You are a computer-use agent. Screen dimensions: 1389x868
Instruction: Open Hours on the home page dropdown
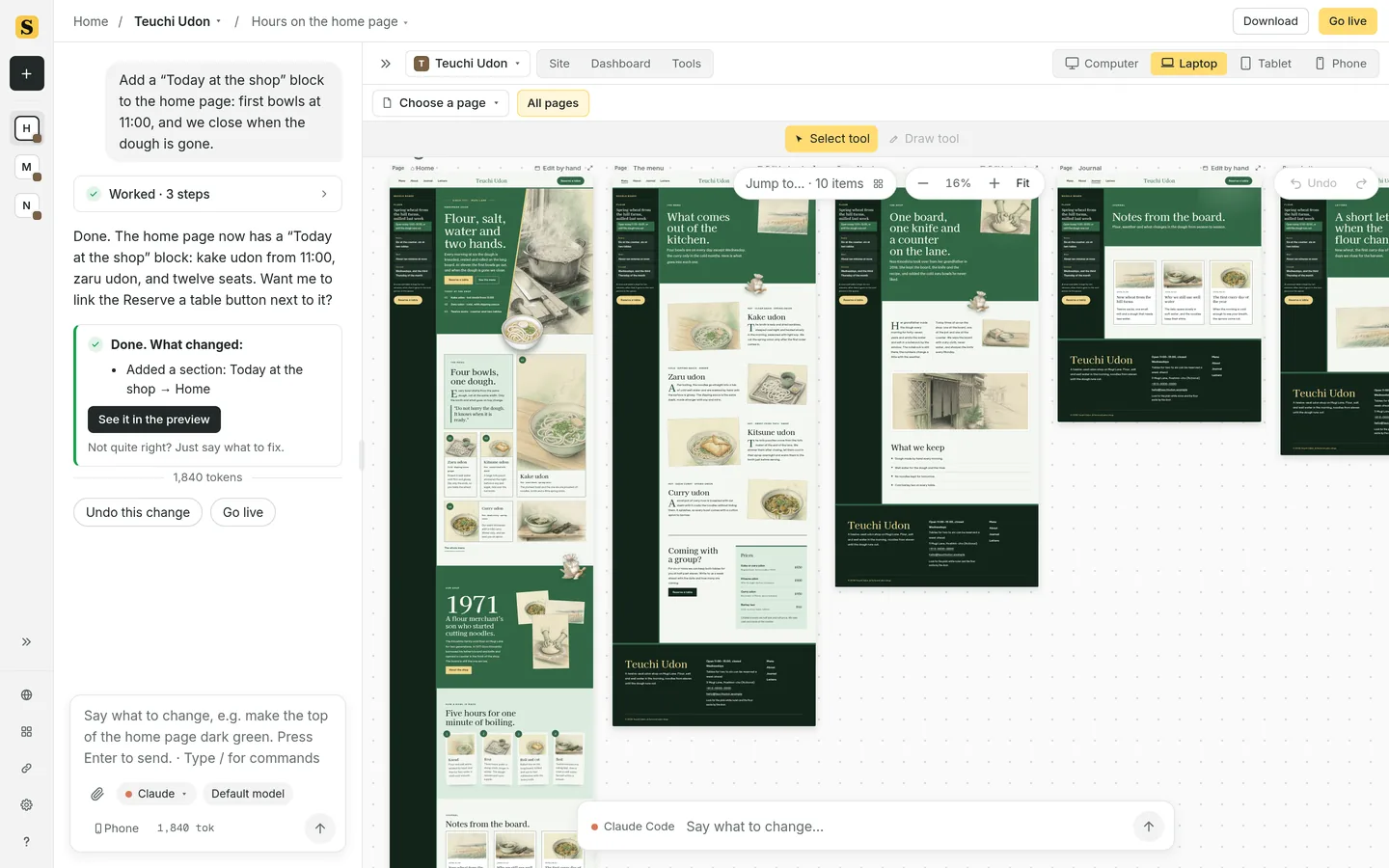pos(330,21)
